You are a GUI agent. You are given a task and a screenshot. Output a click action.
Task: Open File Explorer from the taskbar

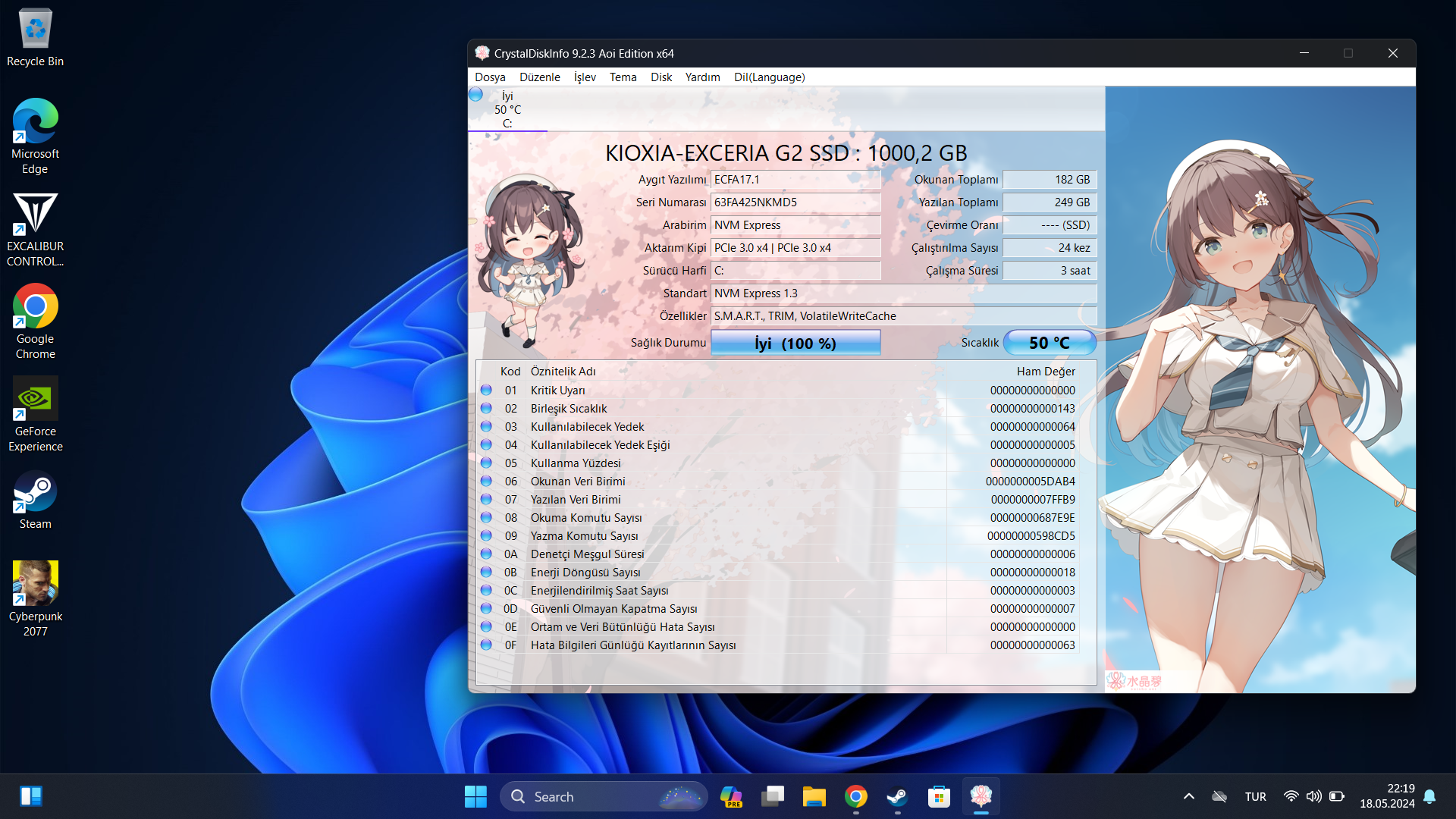[814, 796]
